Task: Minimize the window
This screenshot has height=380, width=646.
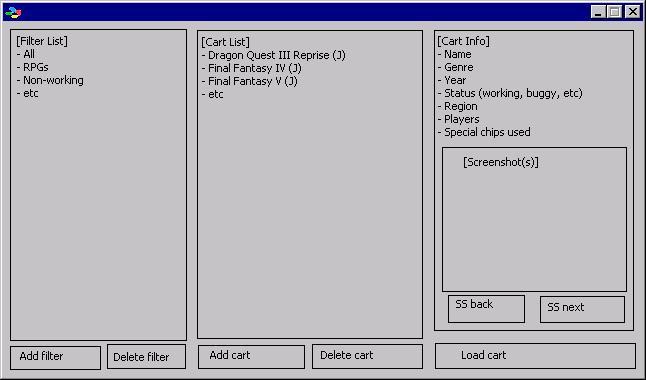Action: click(x=598, y=12)
